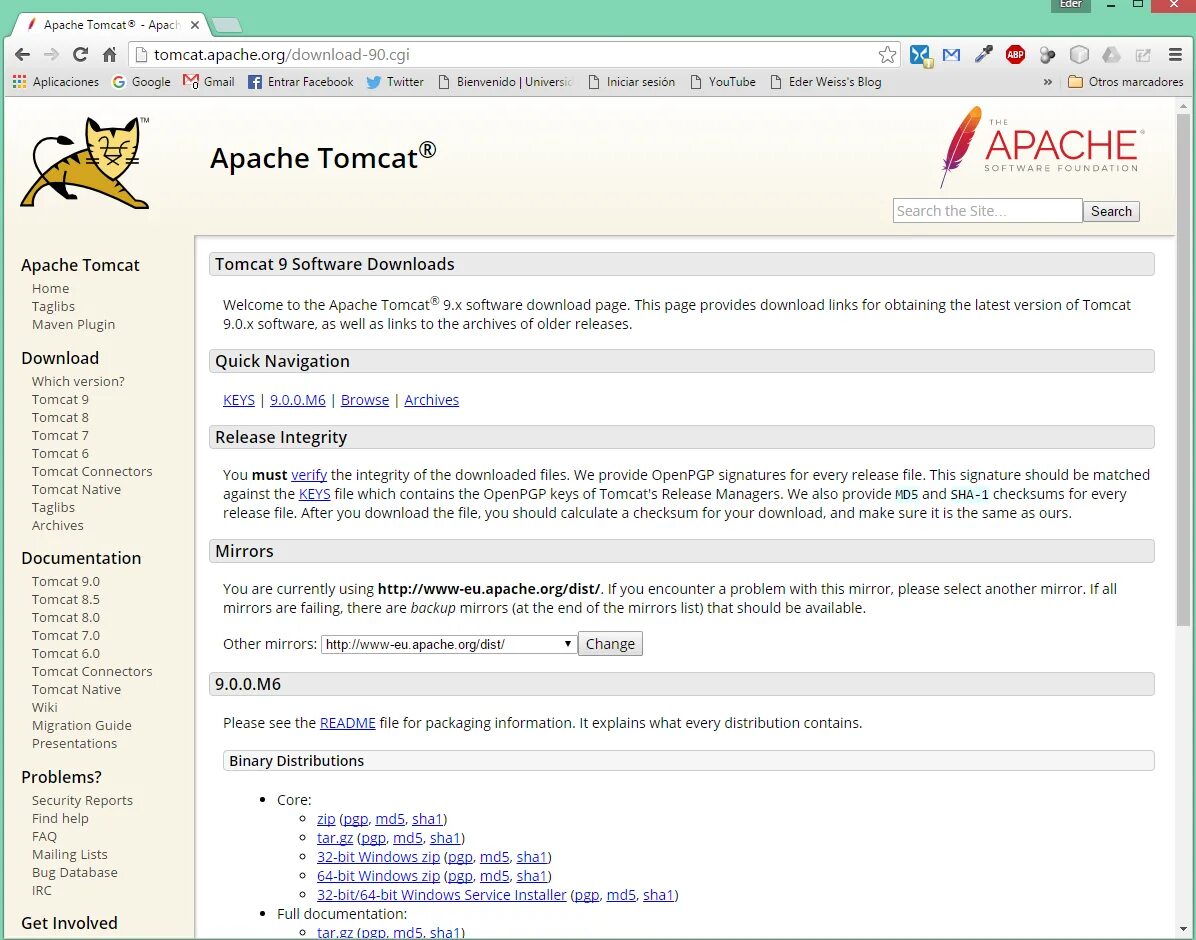
Task: Open the sidebar Home link
Action: pyautogui.click(x=50, y=288)
